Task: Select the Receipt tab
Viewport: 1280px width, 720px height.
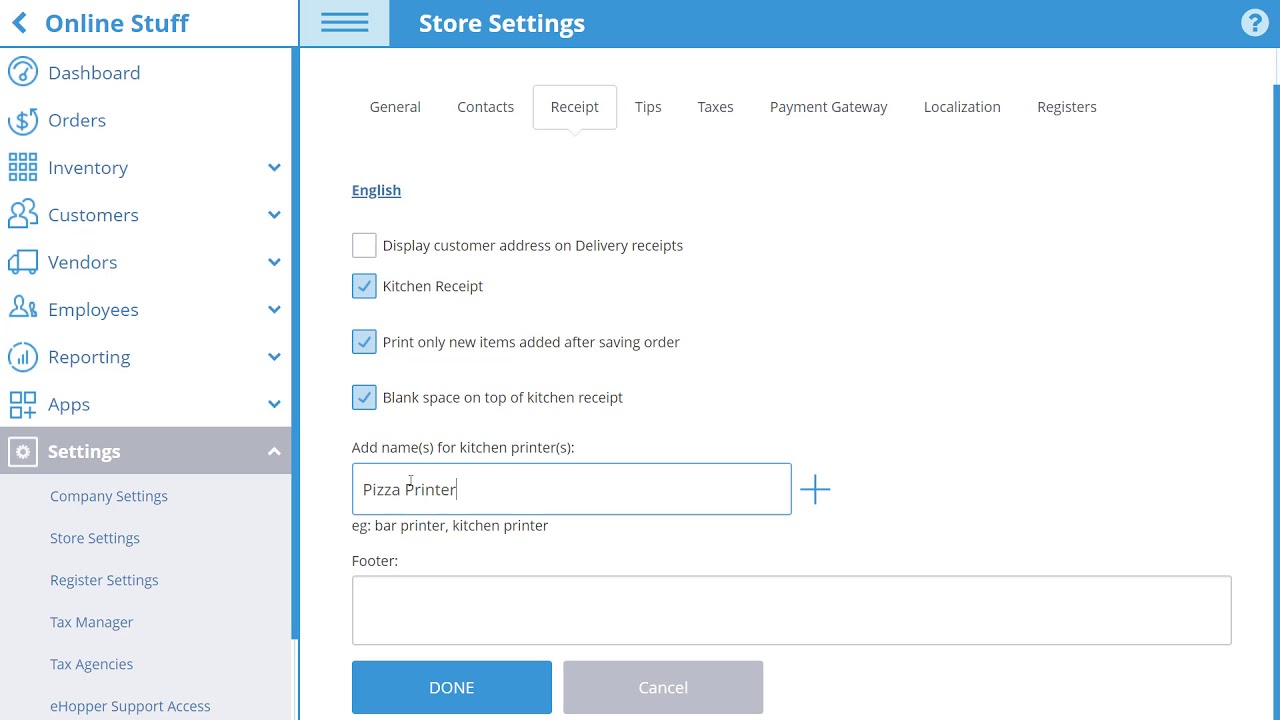Action: tap(575, 107)
